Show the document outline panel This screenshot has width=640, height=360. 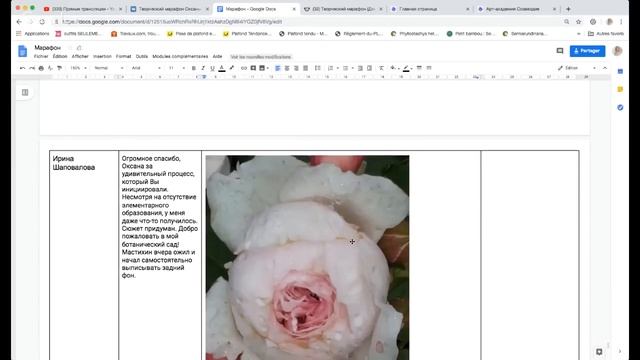25,92
